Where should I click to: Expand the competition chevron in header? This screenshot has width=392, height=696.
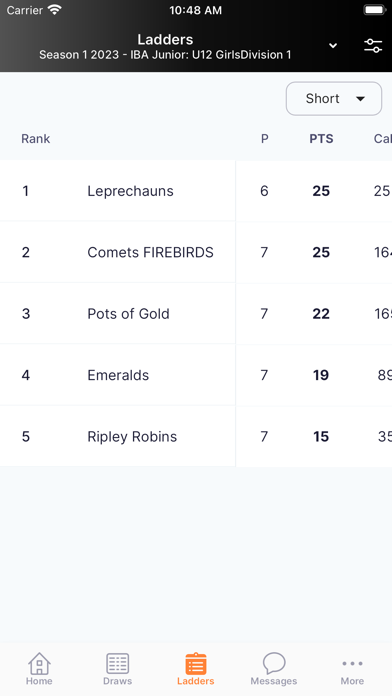[333, 45]
